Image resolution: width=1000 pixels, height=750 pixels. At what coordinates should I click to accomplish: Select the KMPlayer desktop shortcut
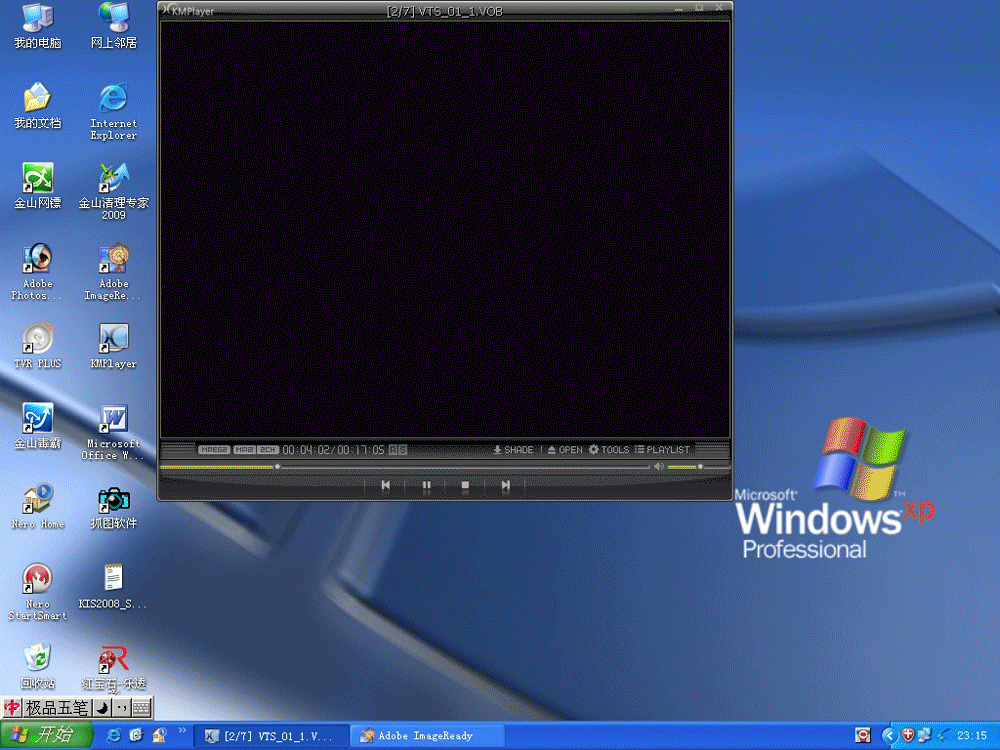[114, 346]
